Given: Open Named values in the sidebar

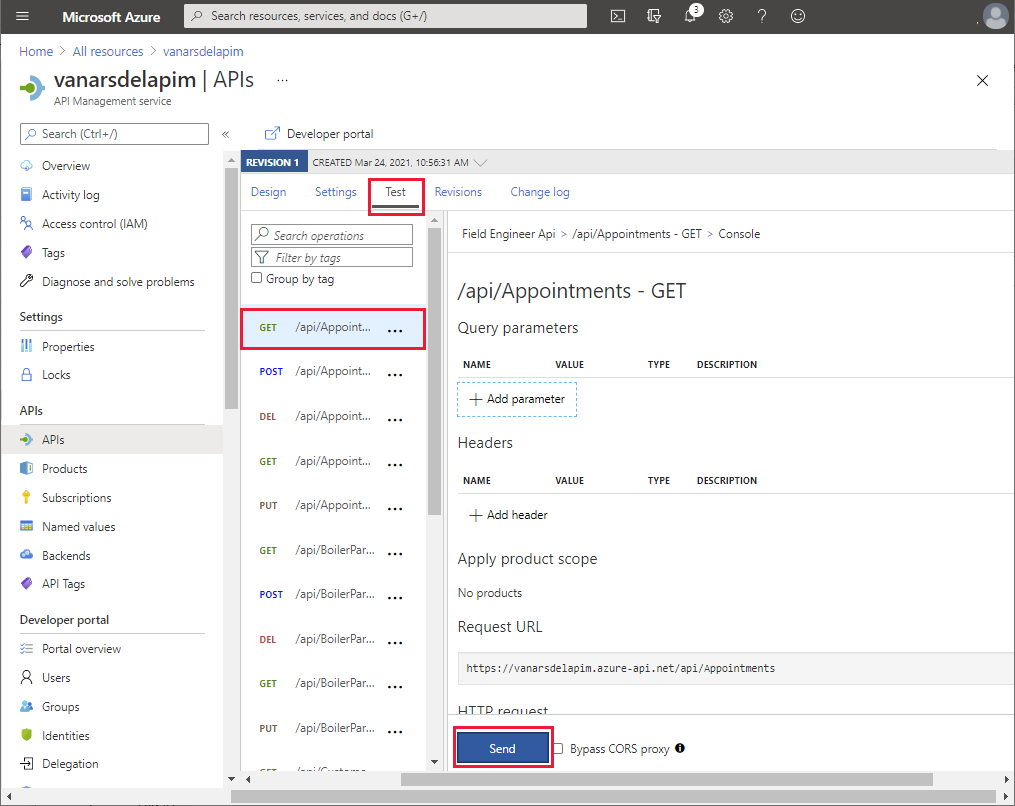Looking at the screenshot, I should (78, 527).
